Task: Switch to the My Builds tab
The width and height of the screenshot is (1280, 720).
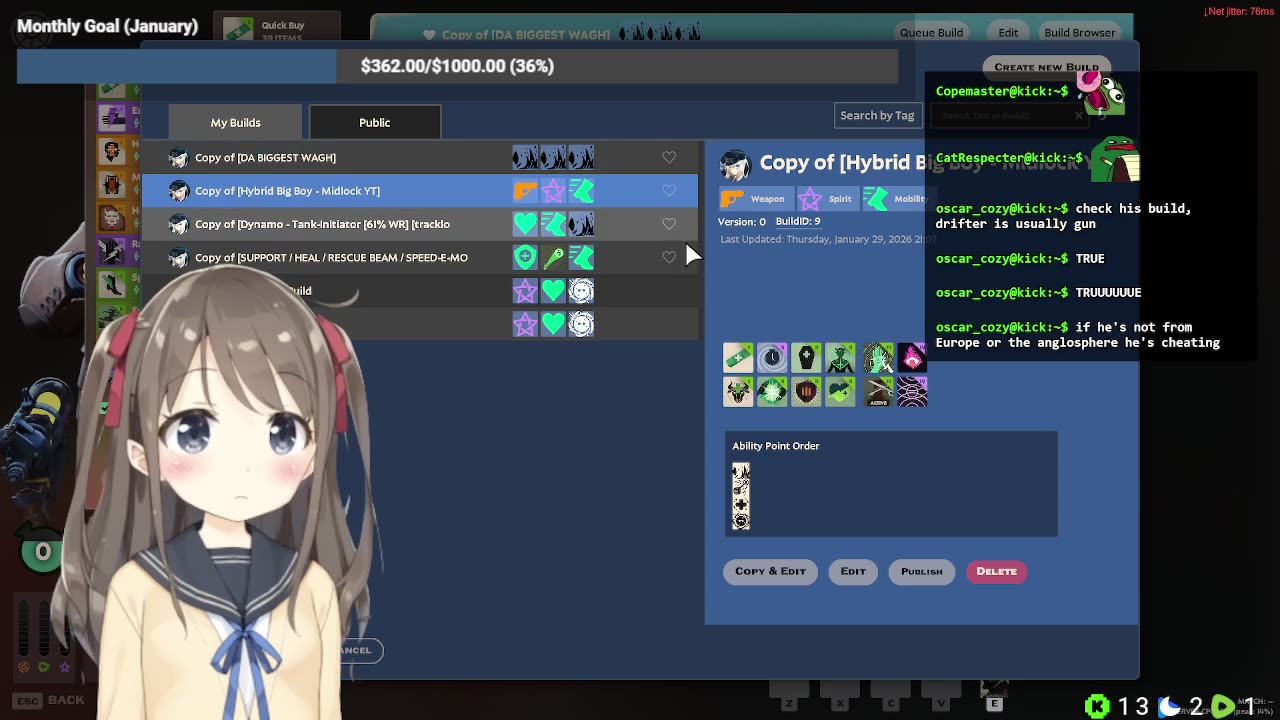Action: 235,122
